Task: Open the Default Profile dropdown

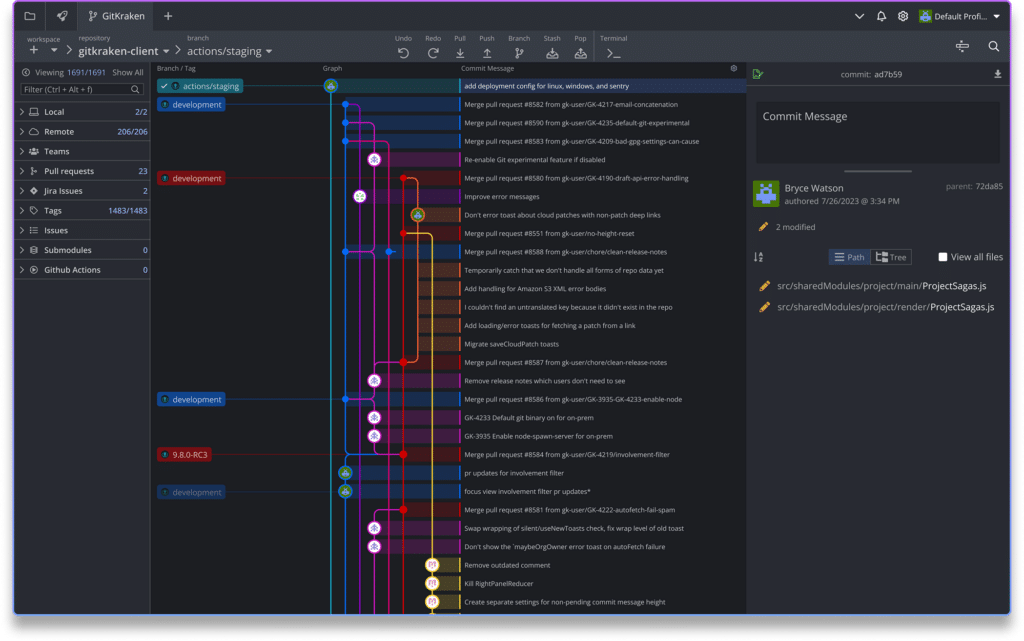Action: 959,16
